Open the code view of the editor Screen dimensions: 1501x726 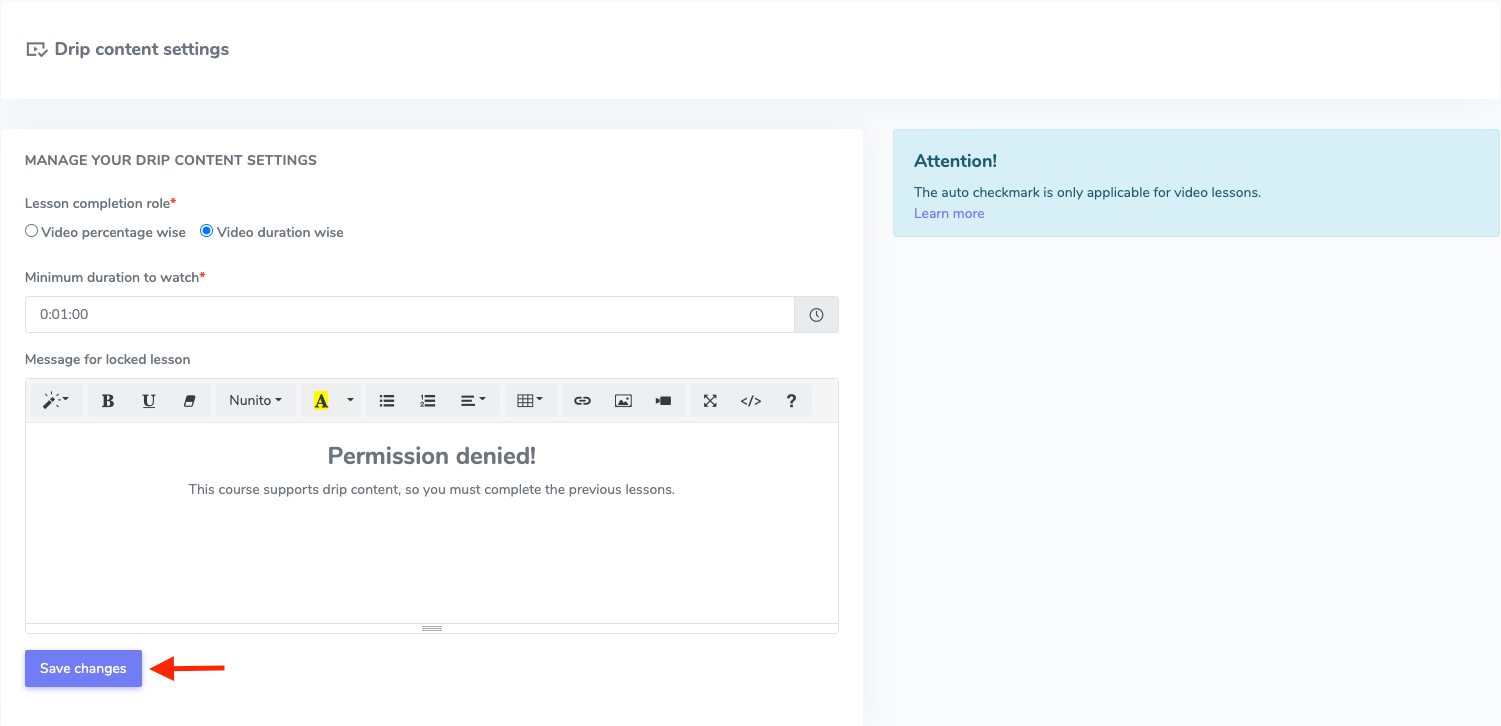coord(750,400)
